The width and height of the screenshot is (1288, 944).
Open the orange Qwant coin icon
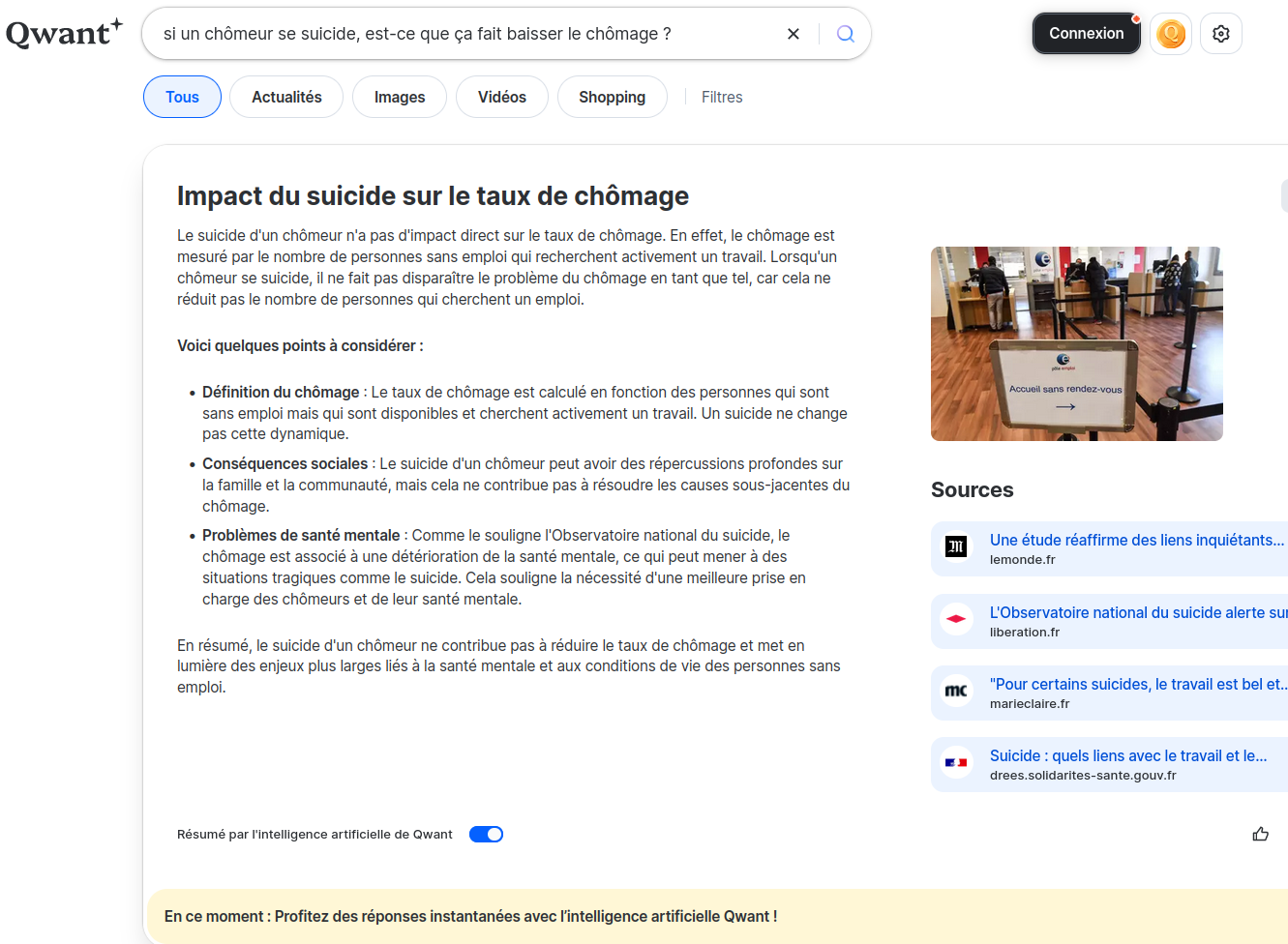1171,34
